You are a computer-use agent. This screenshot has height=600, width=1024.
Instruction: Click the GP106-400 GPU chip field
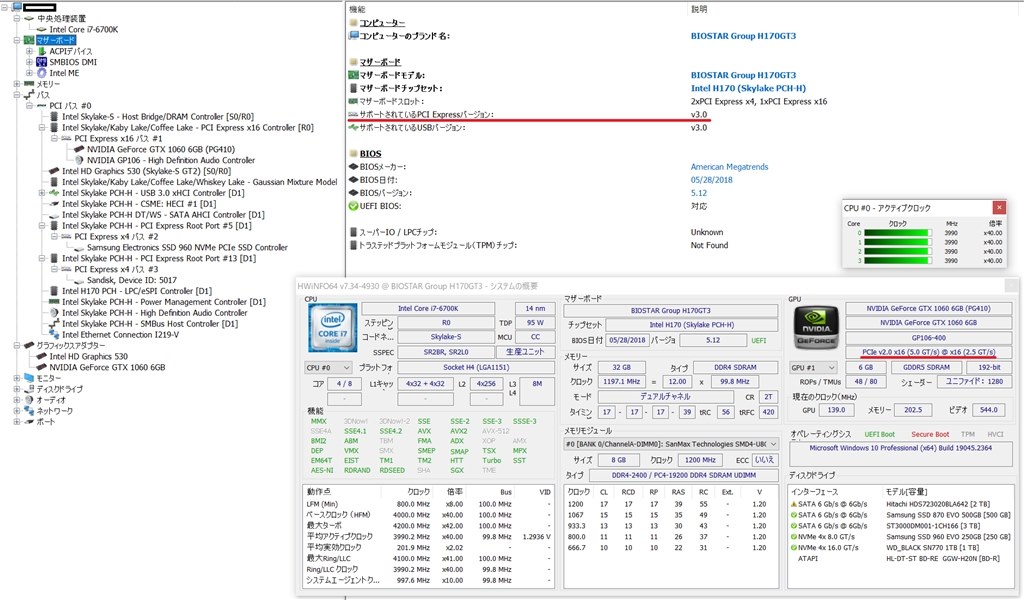(x=928, y=338)
